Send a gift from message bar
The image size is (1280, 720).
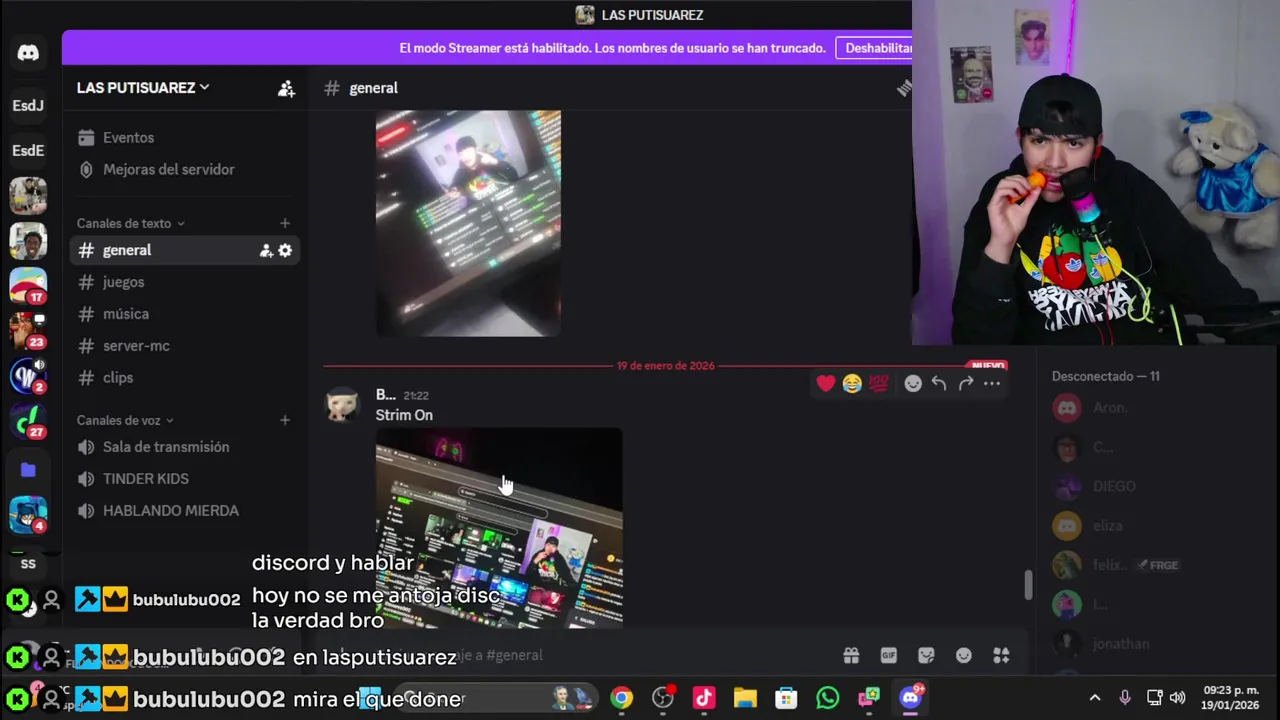[851, 655]
